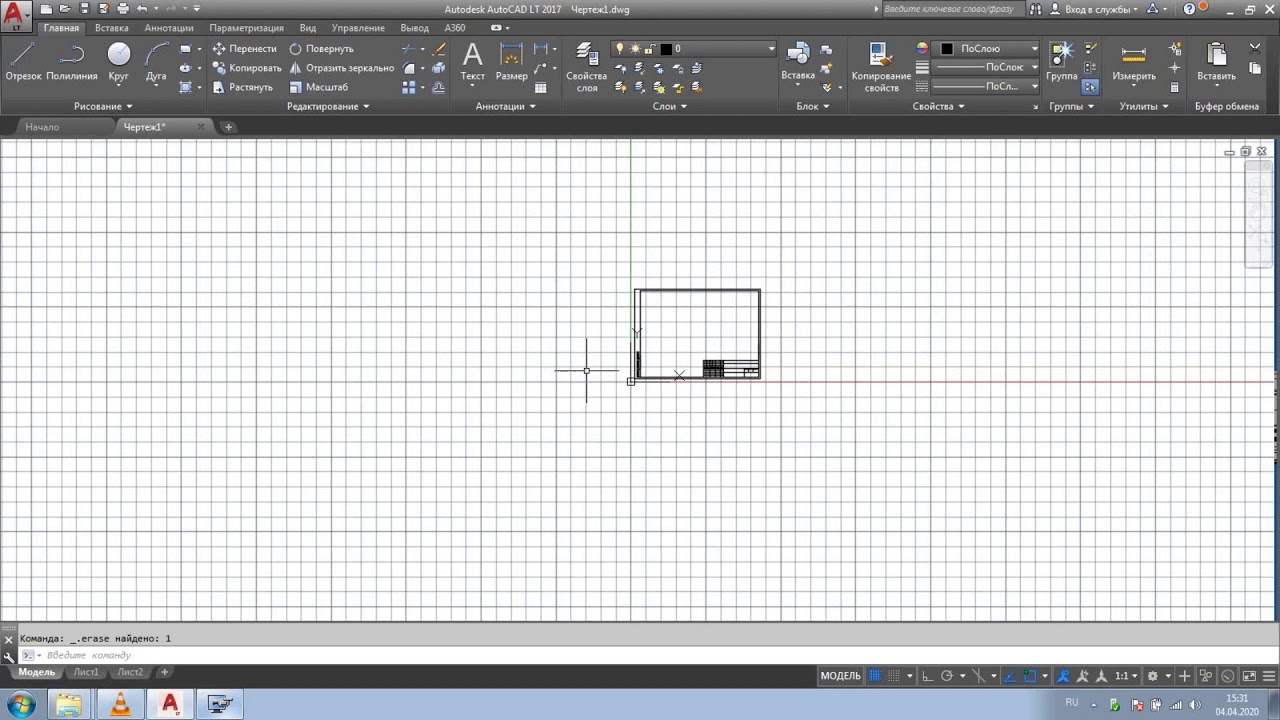This screenshot has width=1280, height=720.
Task: Toggle object snap tracking in status bar
Action: [x=1010, y=676]
